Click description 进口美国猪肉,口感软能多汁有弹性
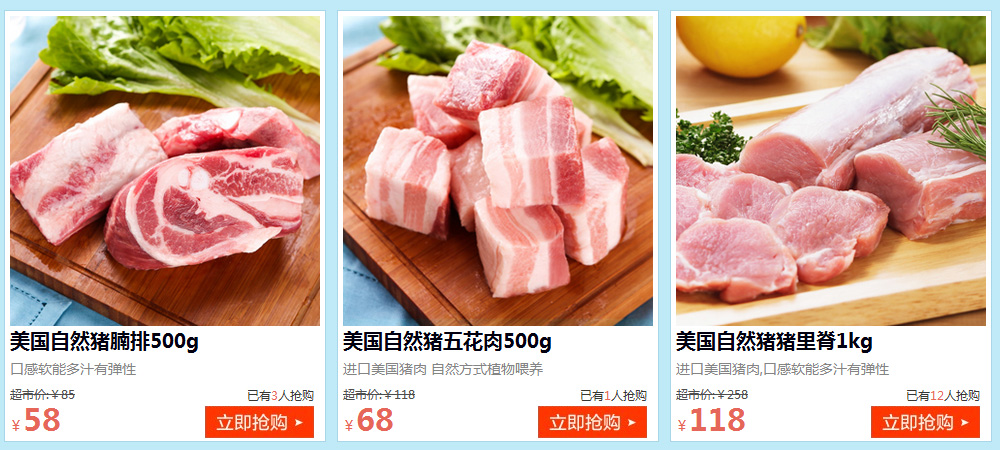Screen dimensions: 1000x450 [x=783, y=370]
